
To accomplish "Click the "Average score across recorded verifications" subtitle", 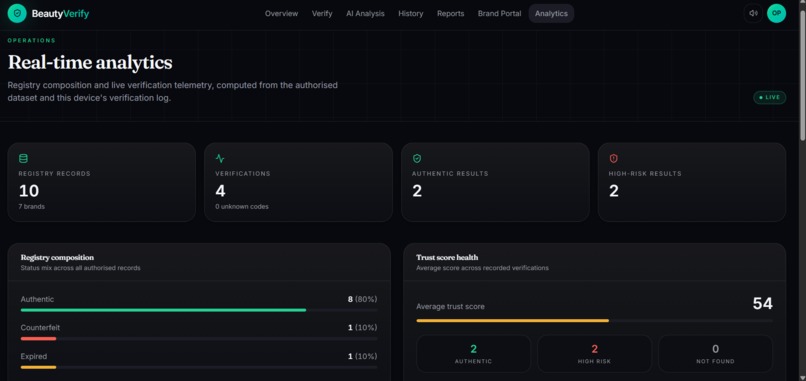I will 482,268.
